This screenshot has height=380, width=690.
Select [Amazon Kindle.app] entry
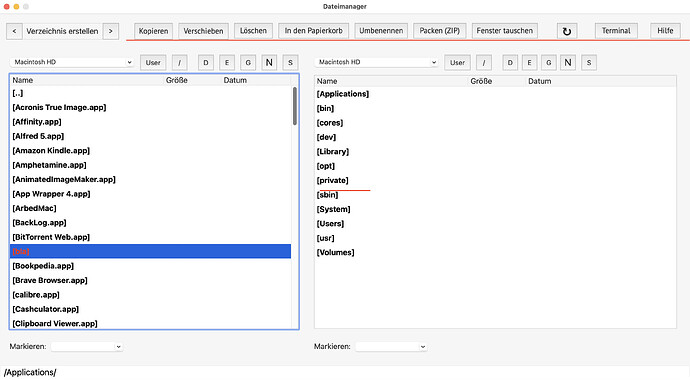150,151
